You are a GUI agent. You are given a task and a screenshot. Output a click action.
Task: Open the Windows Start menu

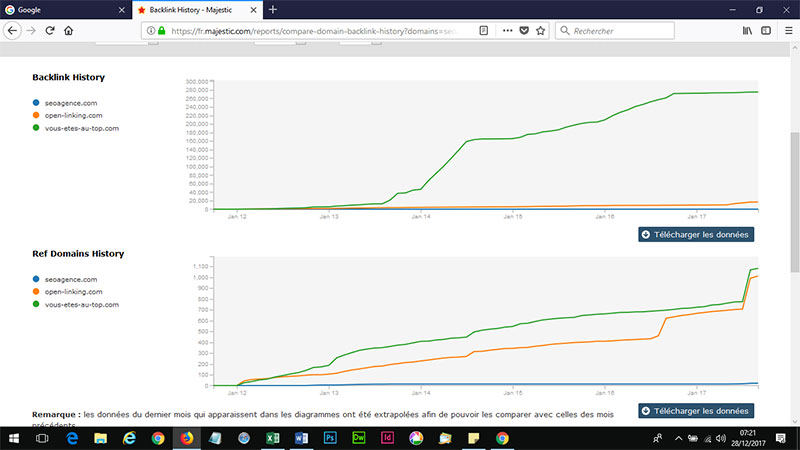tap(14, 438)
